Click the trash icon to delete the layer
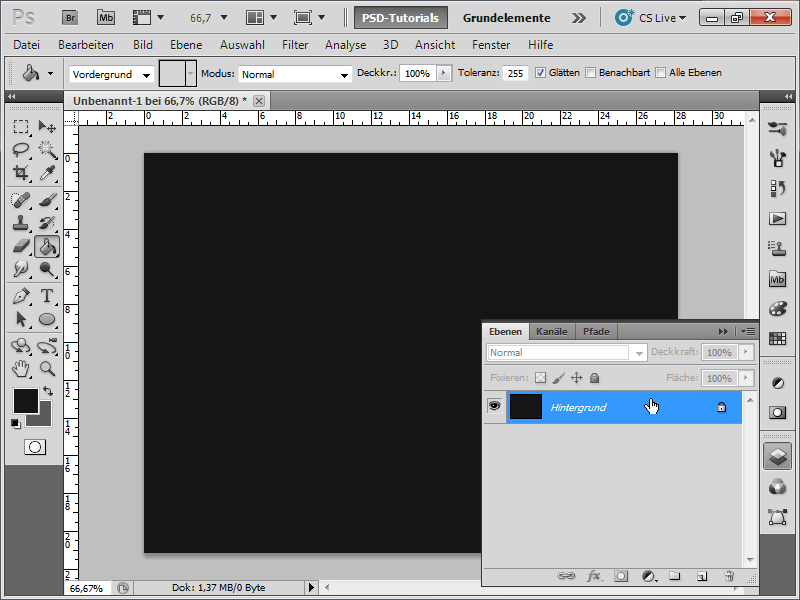The height and width of the screenshot is (600, 800). pos(729,576)
